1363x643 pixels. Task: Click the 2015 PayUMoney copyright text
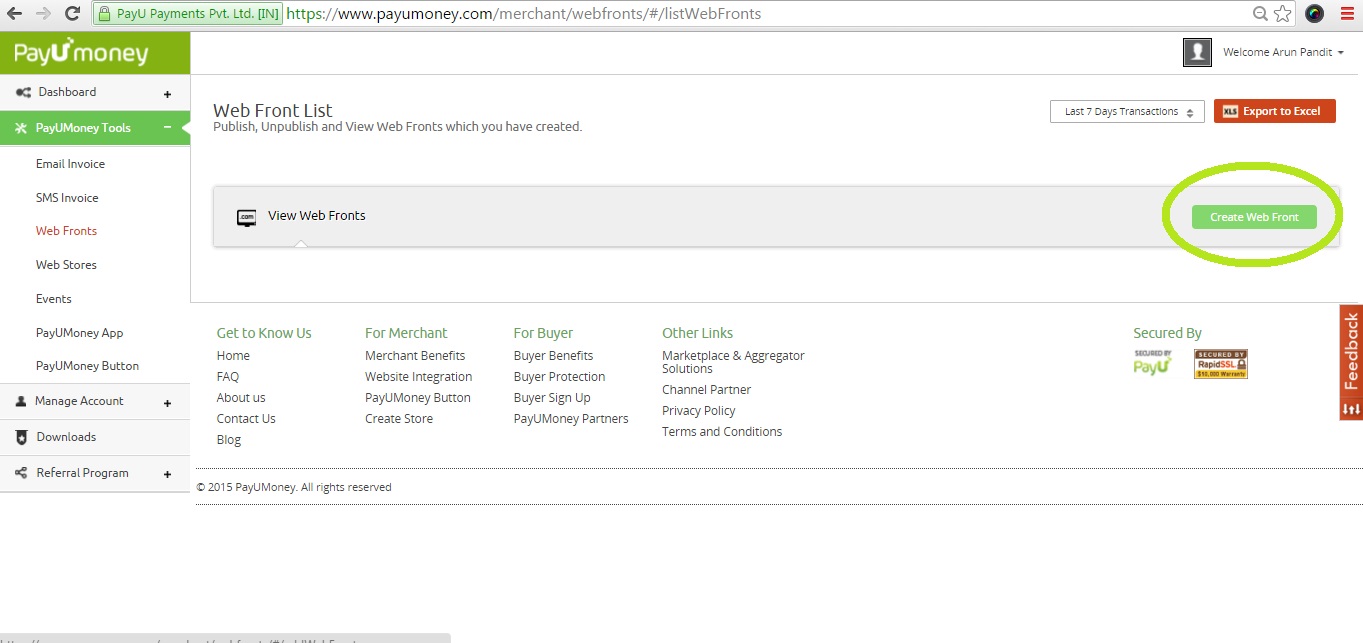point(294,487)
